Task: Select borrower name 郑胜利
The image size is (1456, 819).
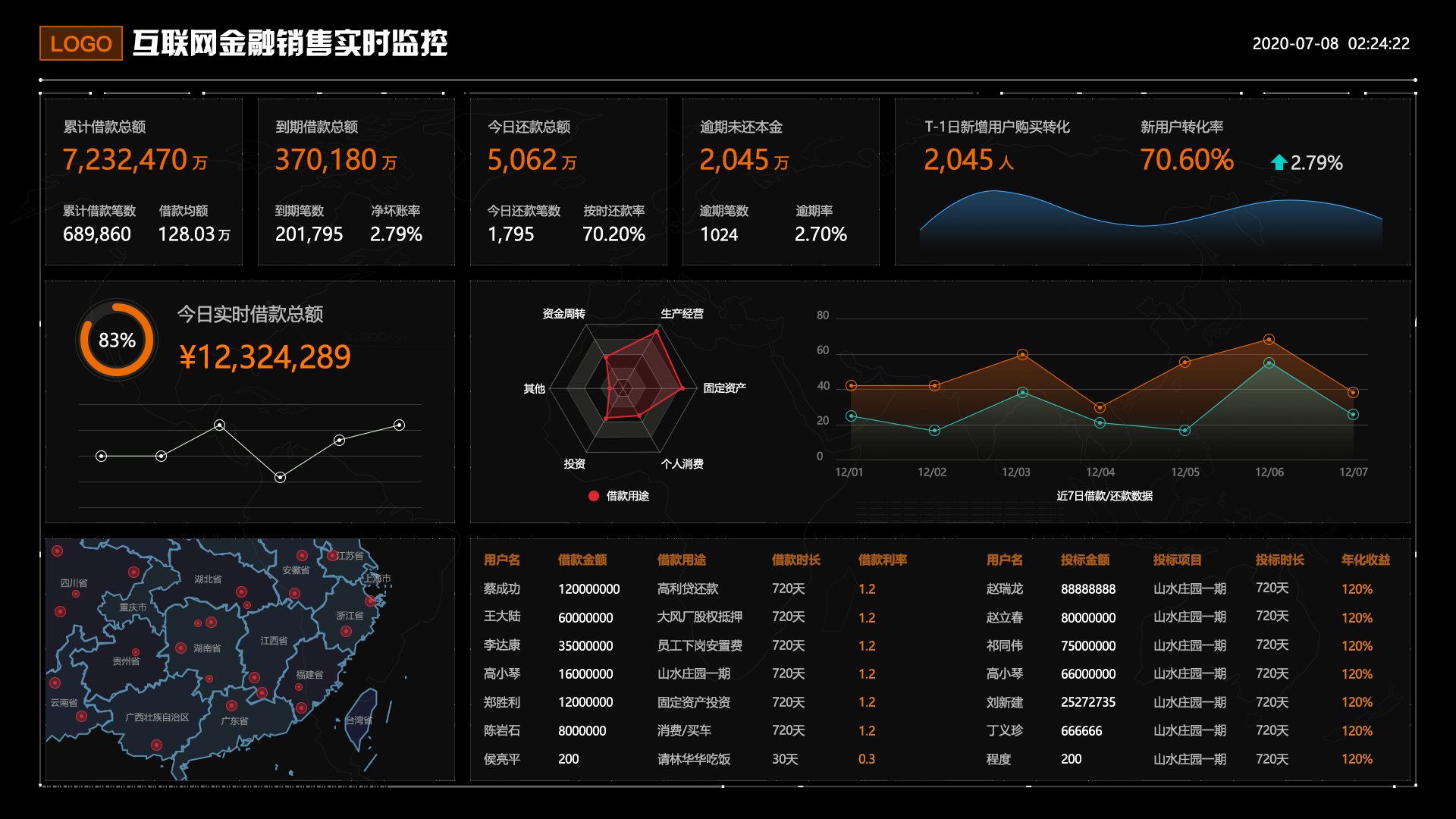Action: [502, 702]
